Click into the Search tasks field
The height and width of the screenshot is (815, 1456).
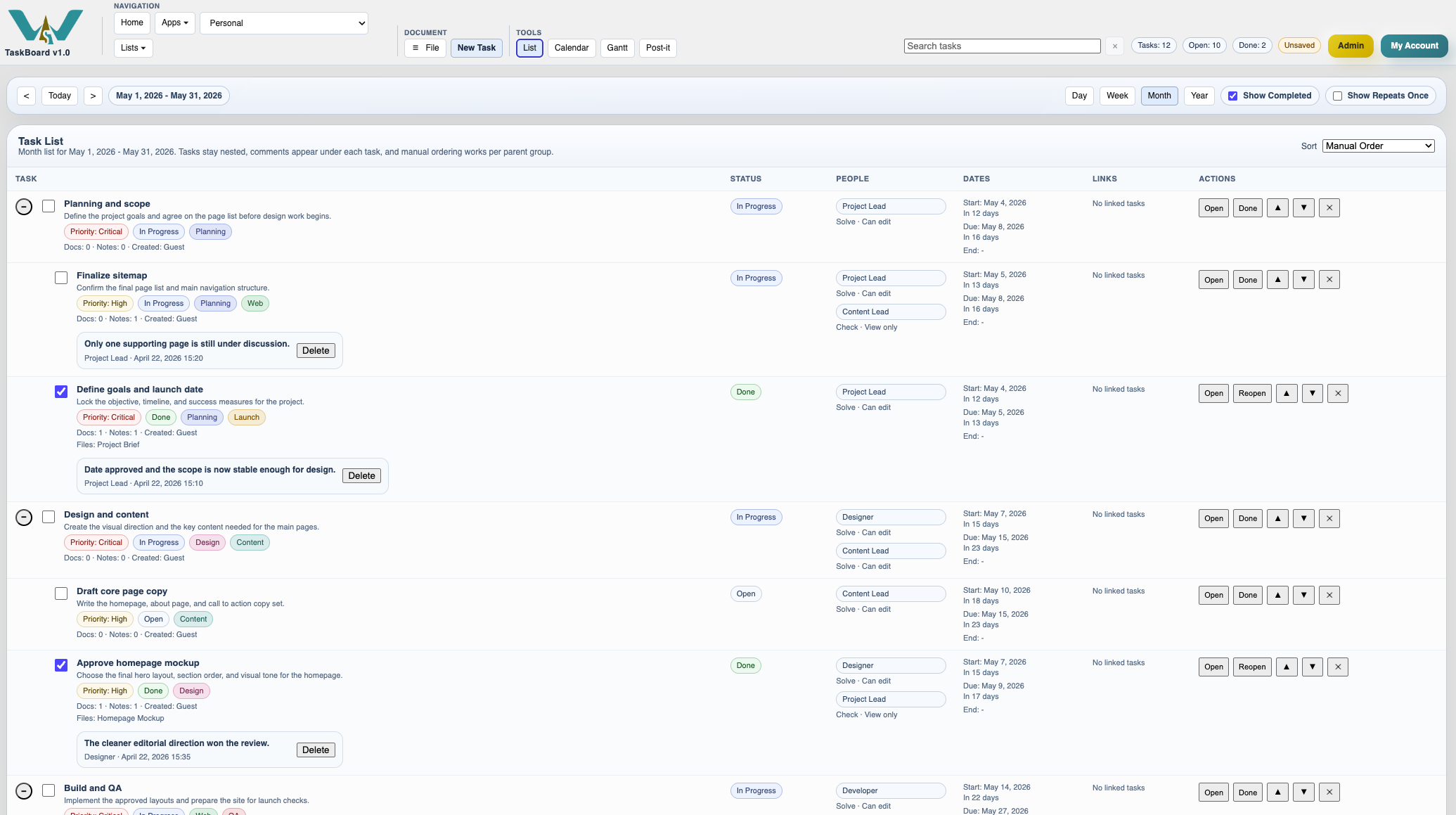click(x=1002, y=46)
